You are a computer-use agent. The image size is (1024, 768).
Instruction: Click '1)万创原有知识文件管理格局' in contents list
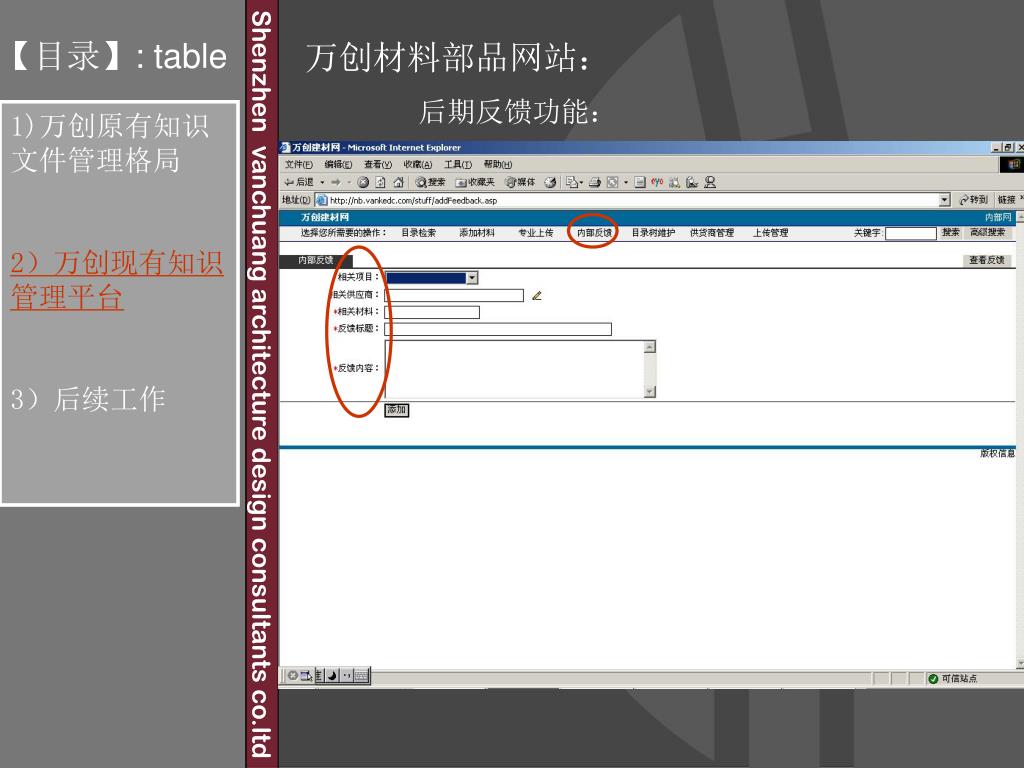(110, 143)
